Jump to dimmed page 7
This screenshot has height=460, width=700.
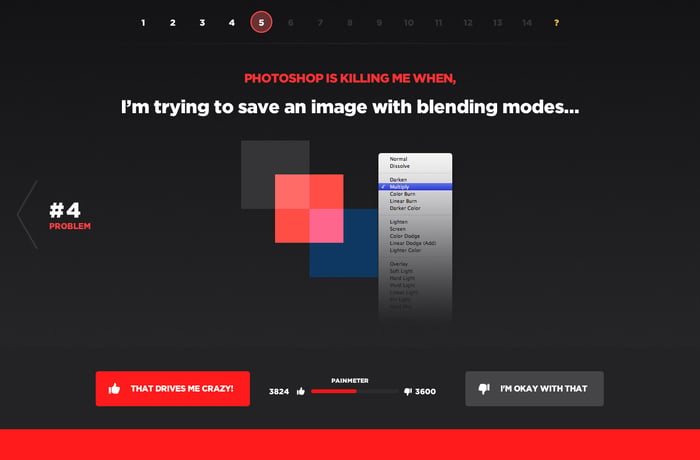pos(320,23)
